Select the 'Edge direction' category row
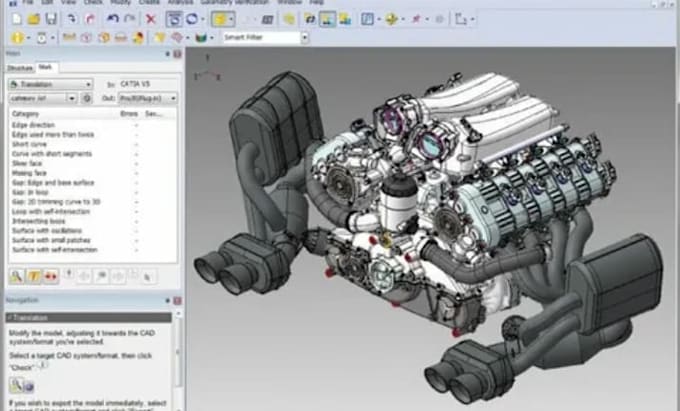 [92, 125]
